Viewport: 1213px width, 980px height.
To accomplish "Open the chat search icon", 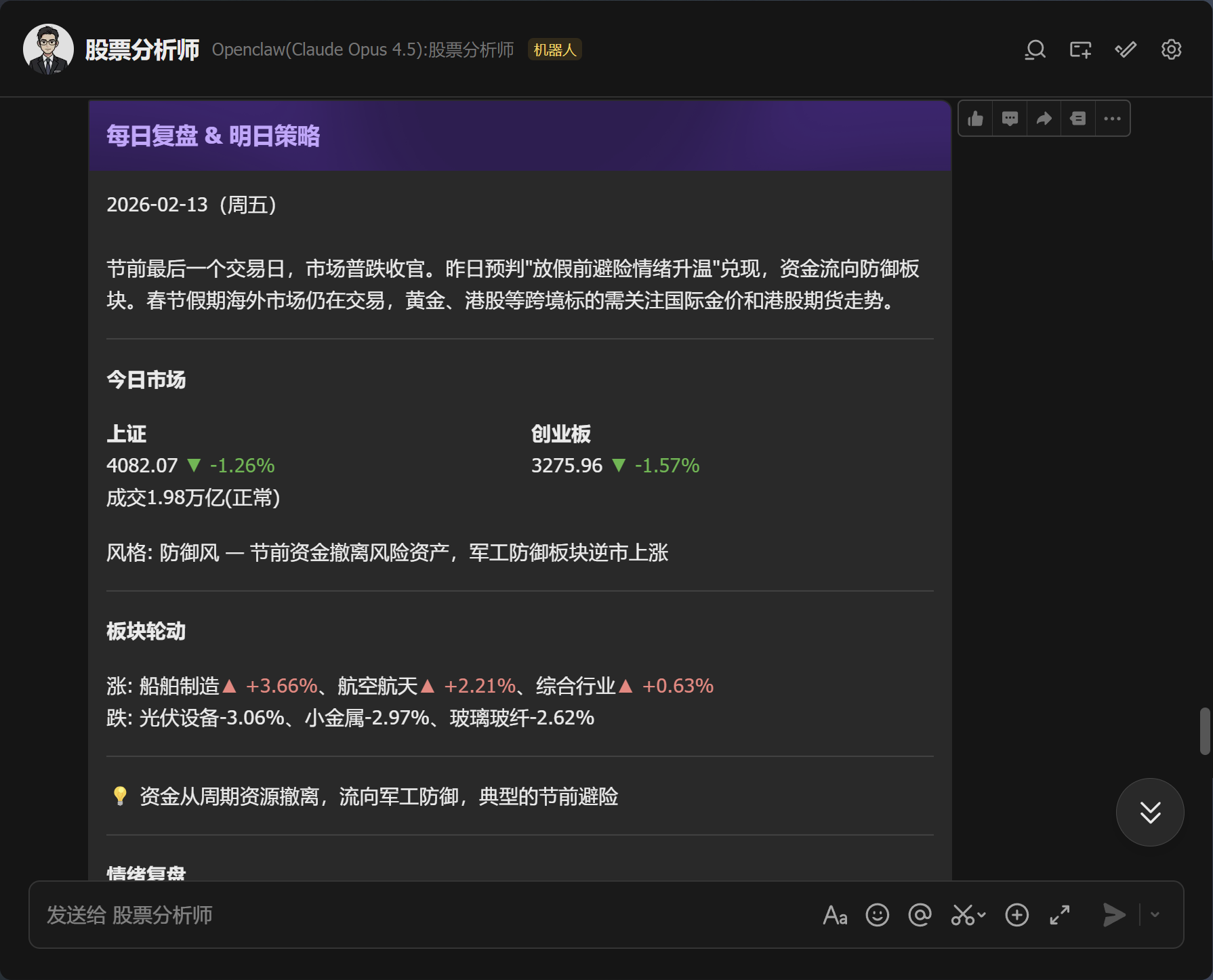I will coord(1033,49).
